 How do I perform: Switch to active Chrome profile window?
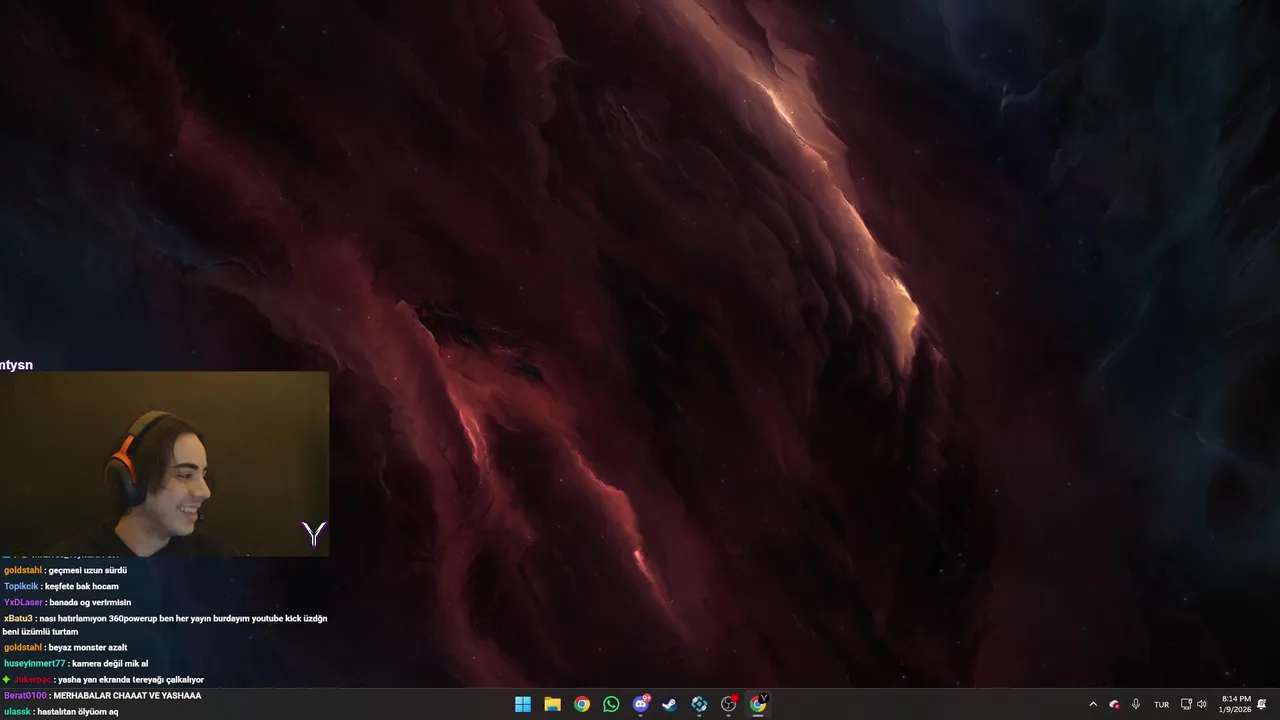pyautogui.click(x=758, y=704)
